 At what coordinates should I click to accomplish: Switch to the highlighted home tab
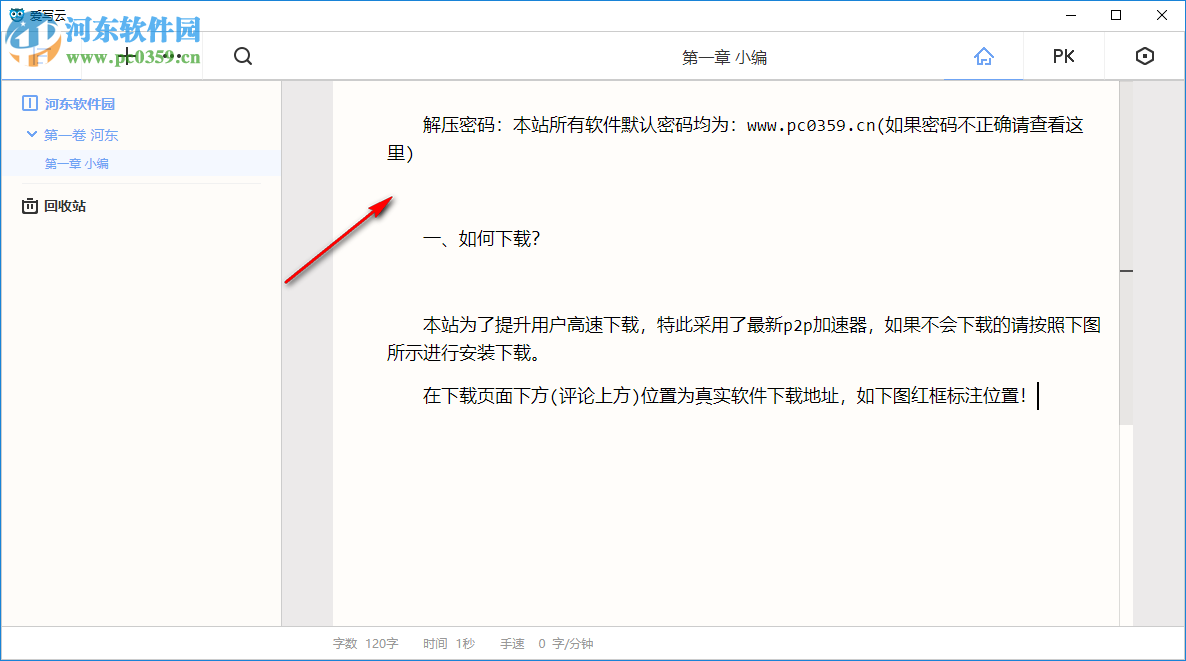pos(983,56)
